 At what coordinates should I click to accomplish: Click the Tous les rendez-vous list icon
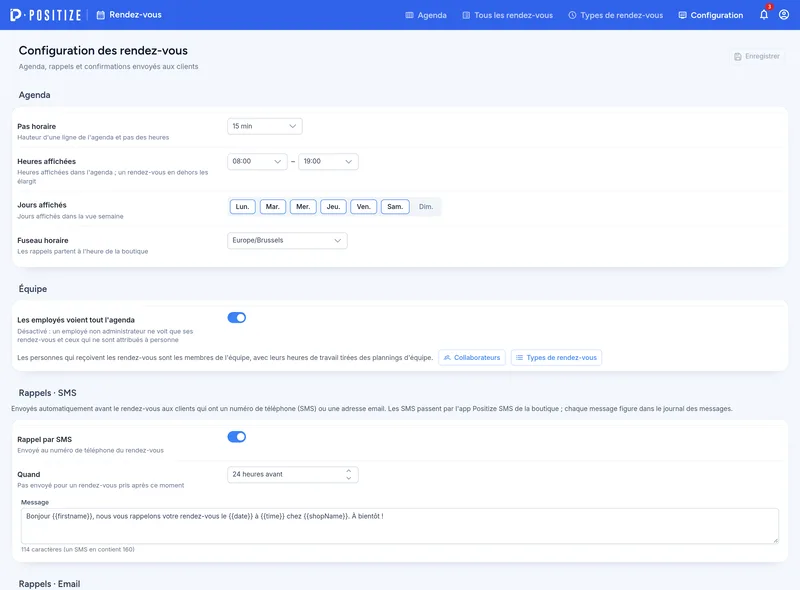click(x=466, y=15)
